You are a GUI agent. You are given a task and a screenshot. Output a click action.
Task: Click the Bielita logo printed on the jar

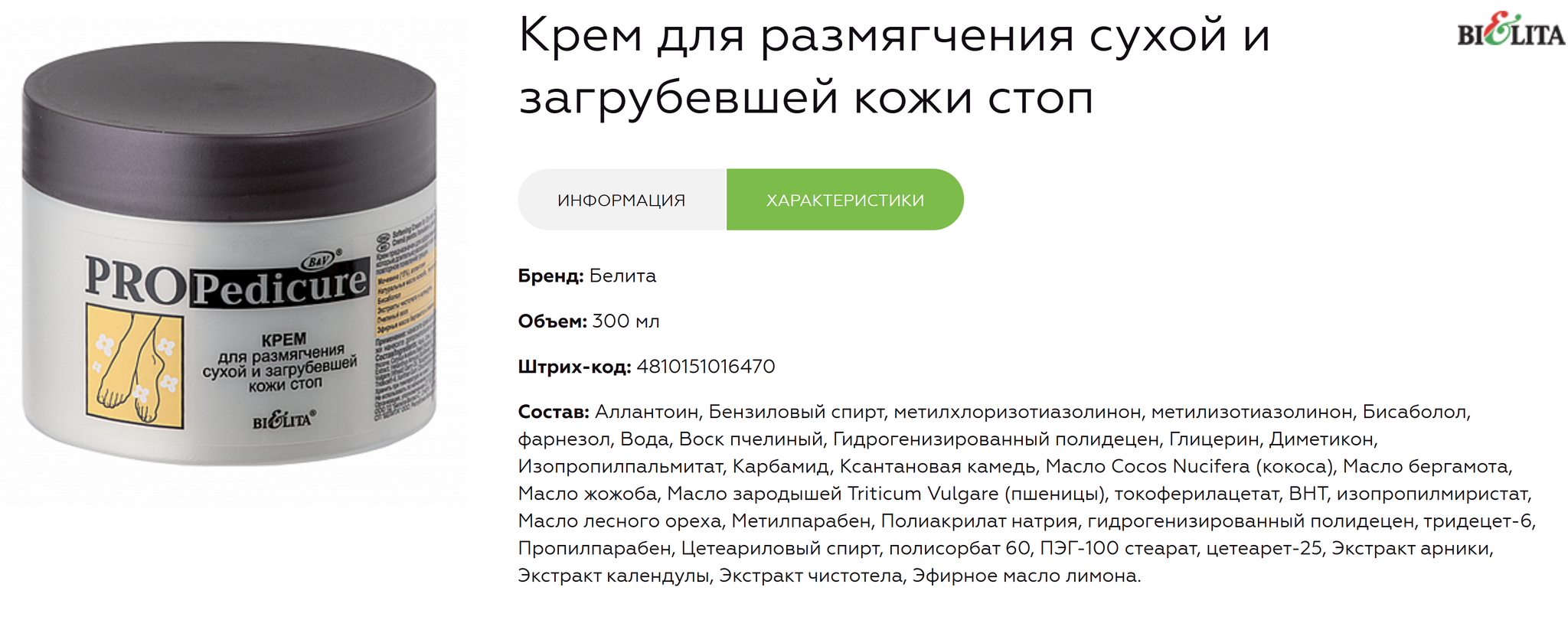point(284,419)
